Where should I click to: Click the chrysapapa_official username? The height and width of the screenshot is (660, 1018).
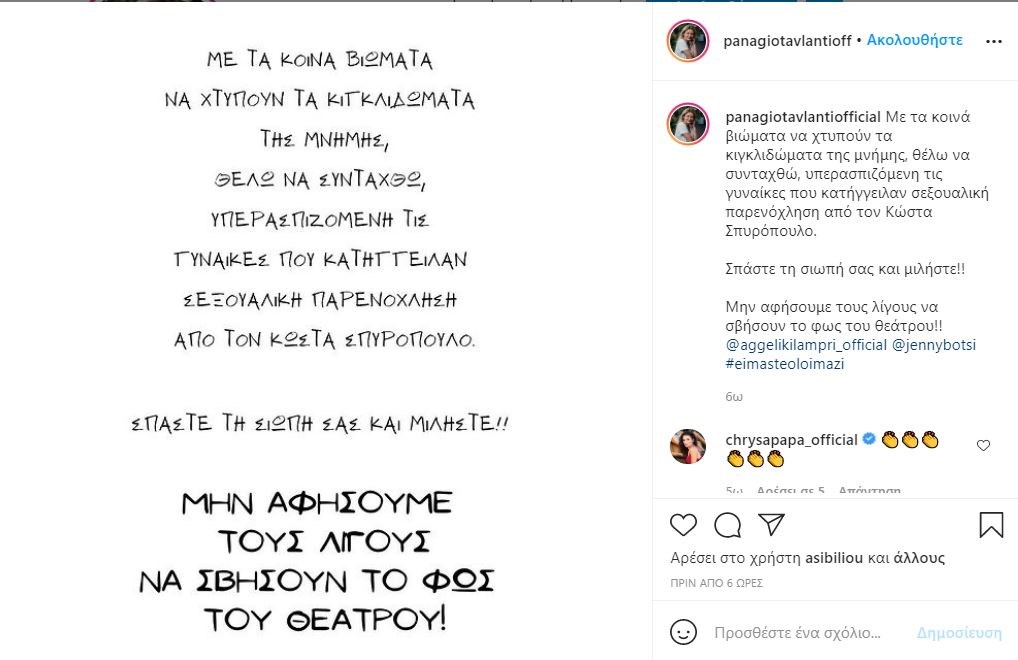[791, 440]
